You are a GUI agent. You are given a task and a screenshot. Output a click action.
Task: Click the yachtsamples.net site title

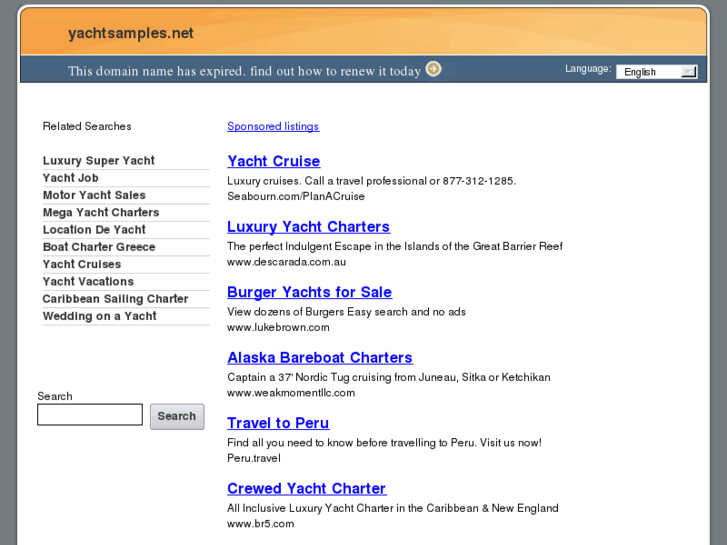tap(131, 33)
